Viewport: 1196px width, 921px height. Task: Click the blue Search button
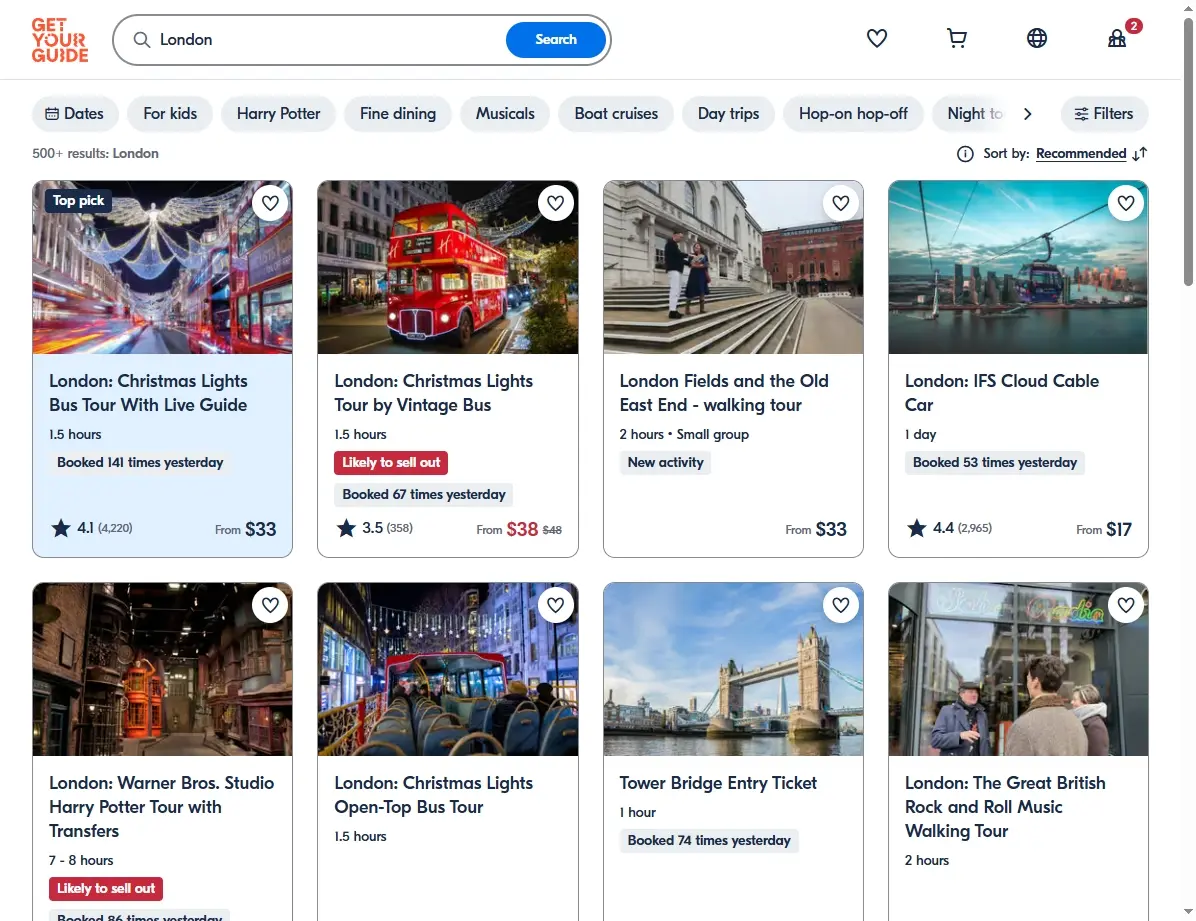(555, 40)
